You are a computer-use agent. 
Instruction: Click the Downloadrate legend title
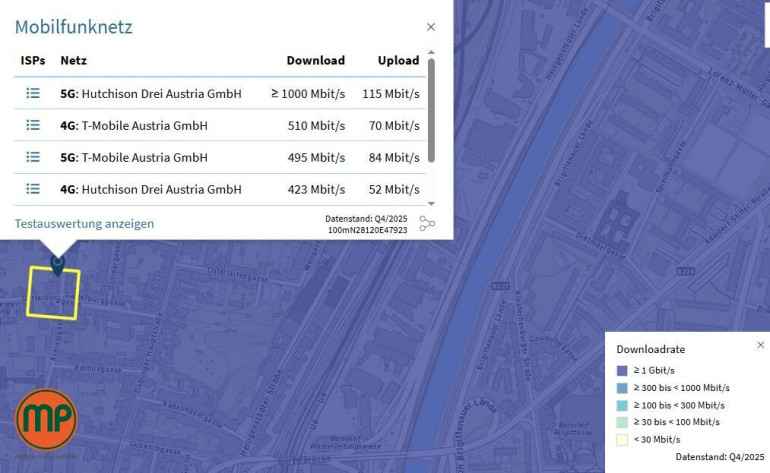[651, 349]
